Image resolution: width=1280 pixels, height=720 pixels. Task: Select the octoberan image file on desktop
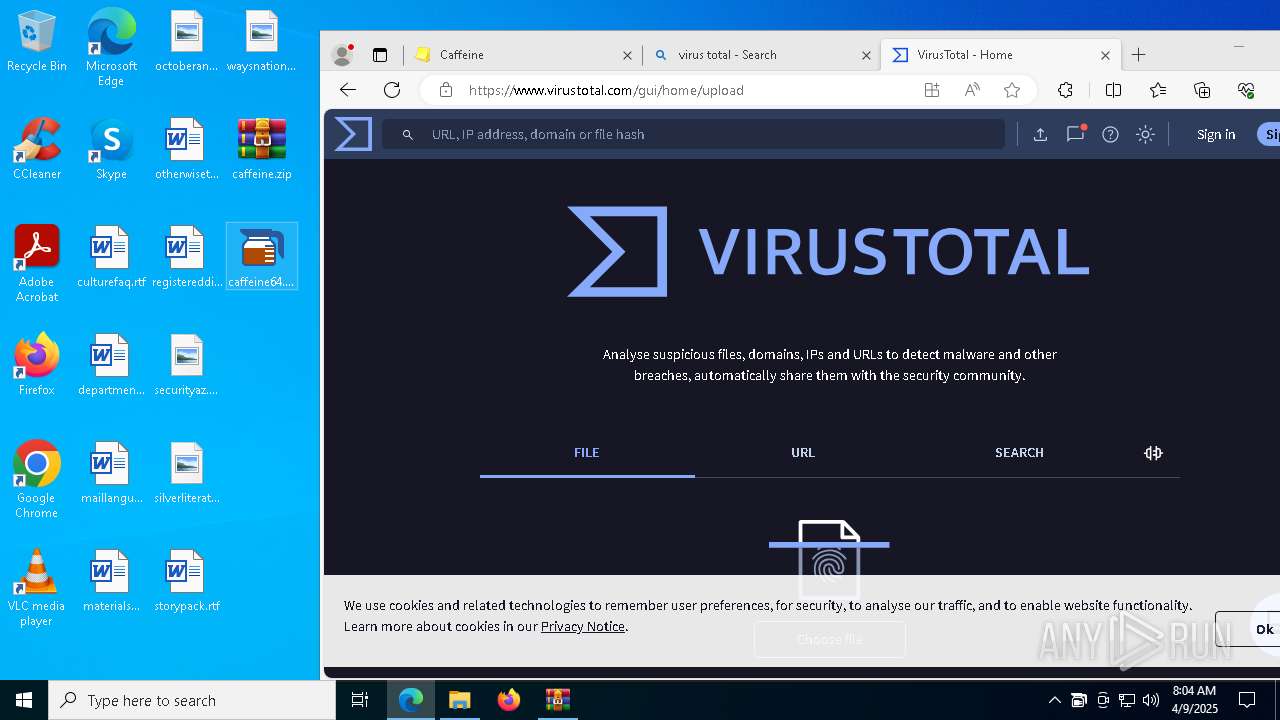186,41
